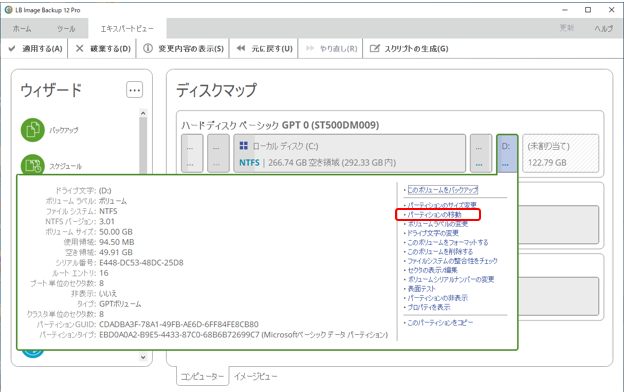This screenshot has width=624, height=392.
Task: Click the 更新 item in top bar
Action: click(567, 28)
